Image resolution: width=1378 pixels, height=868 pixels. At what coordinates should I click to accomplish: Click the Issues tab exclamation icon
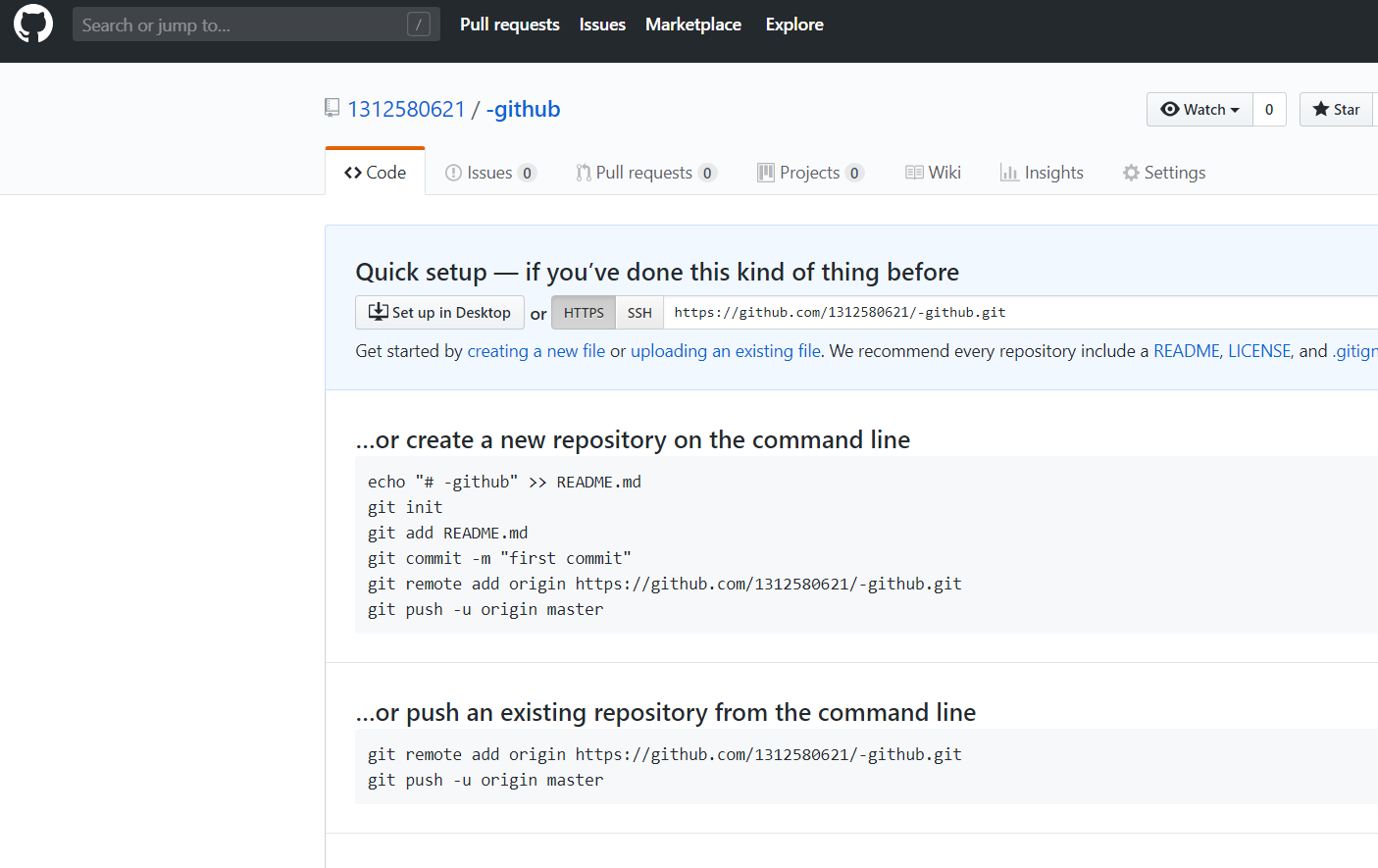click(x=453, y=173)
